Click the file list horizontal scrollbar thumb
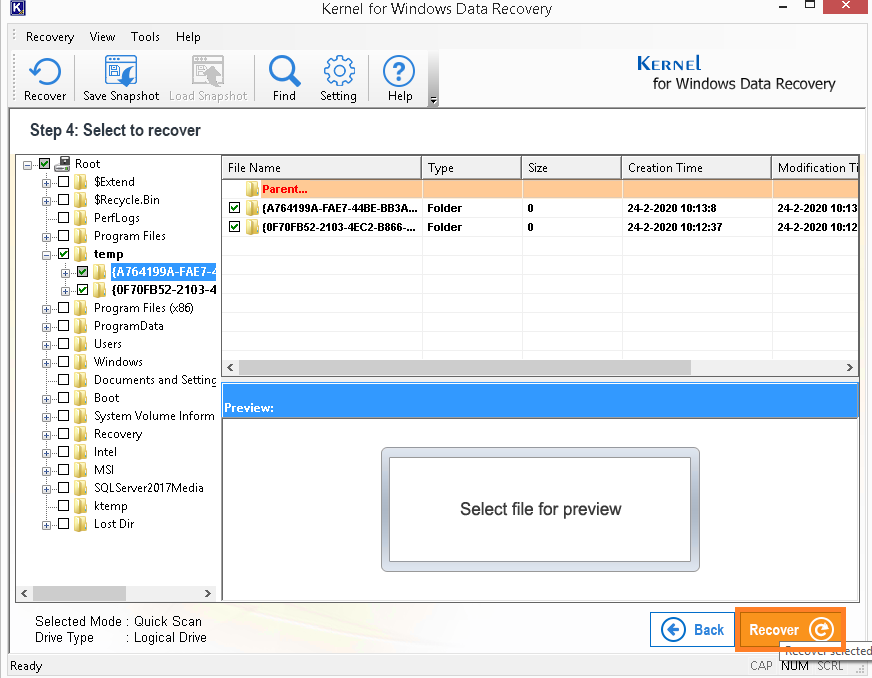This screenshot has height=678, width=872. [x=465, y=367]
